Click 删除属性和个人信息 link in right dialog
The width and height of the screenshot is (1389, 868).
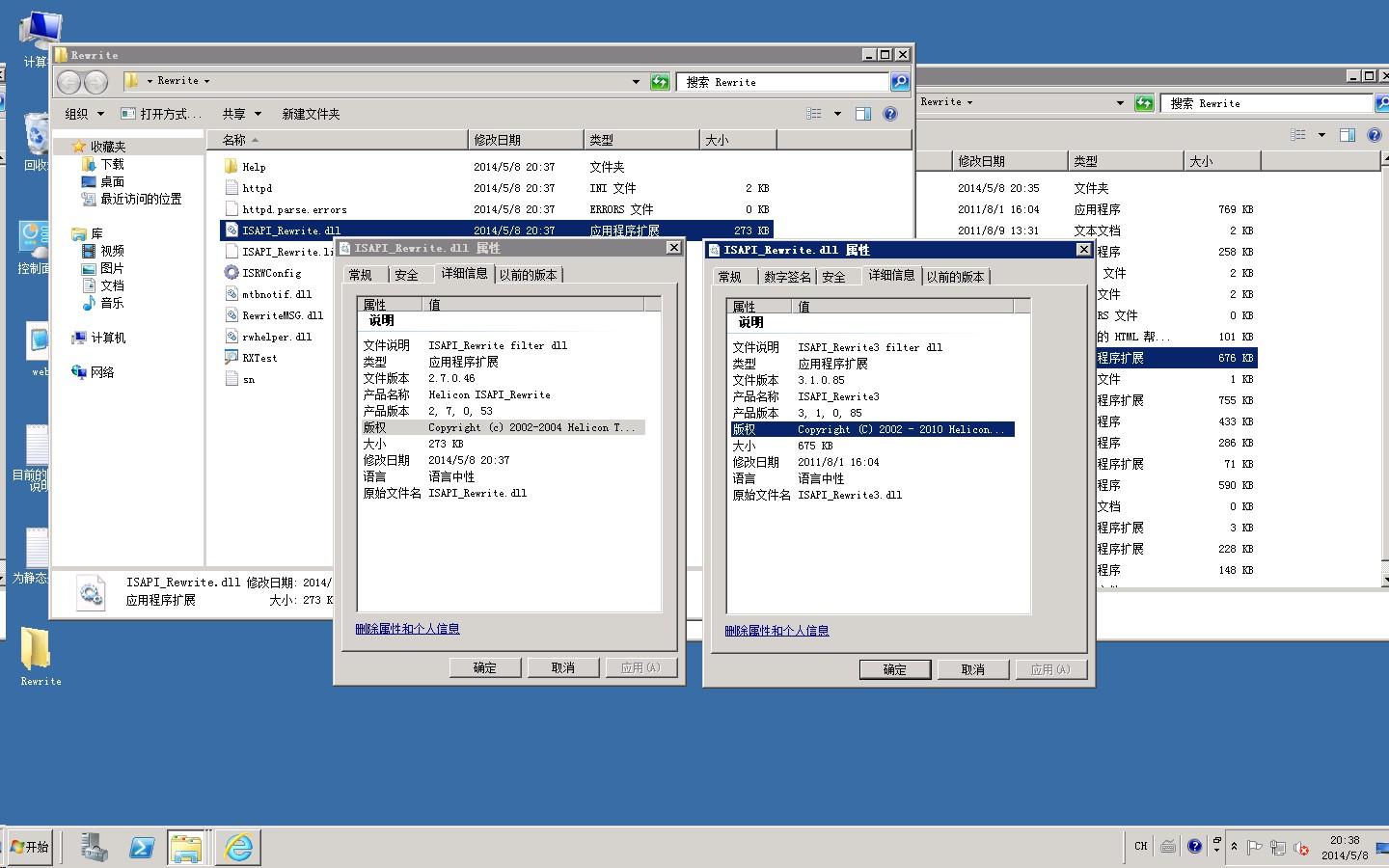click(776, 631)
